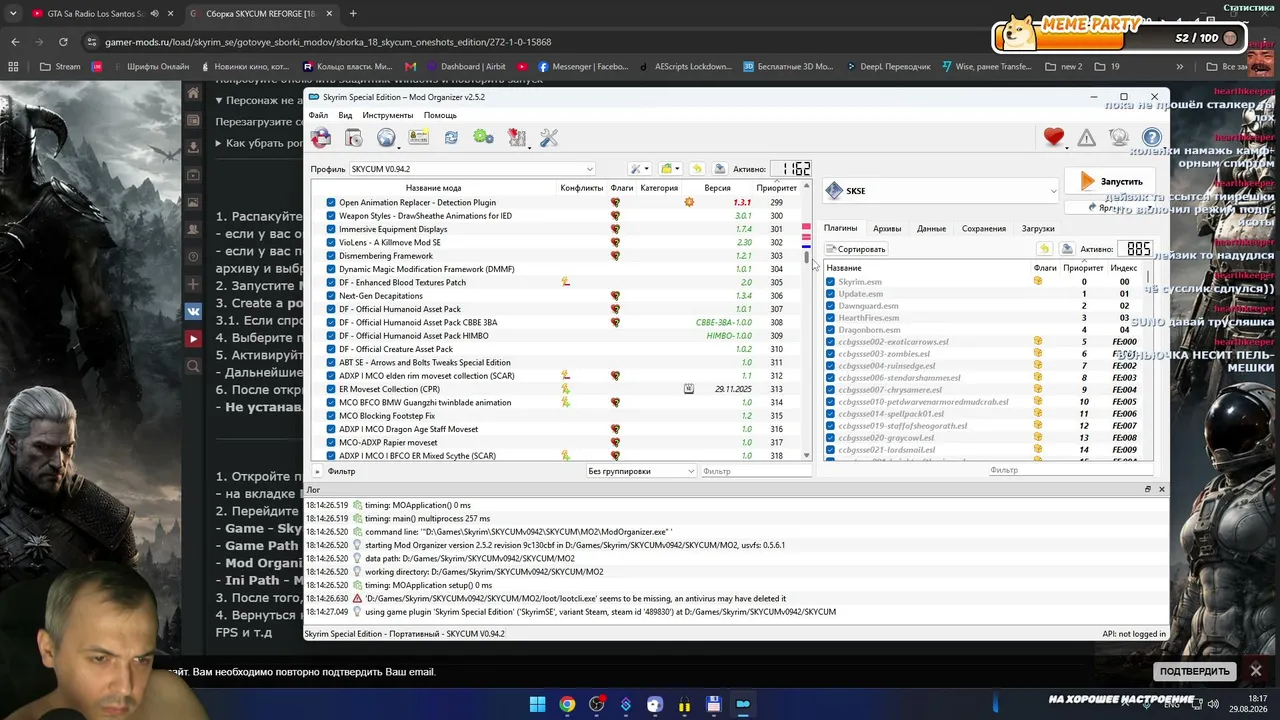Click the blue refresh toolbar icon
The width and height of the screenshot is (1280, 720).
pyautogui.click(x=451, y=138)
